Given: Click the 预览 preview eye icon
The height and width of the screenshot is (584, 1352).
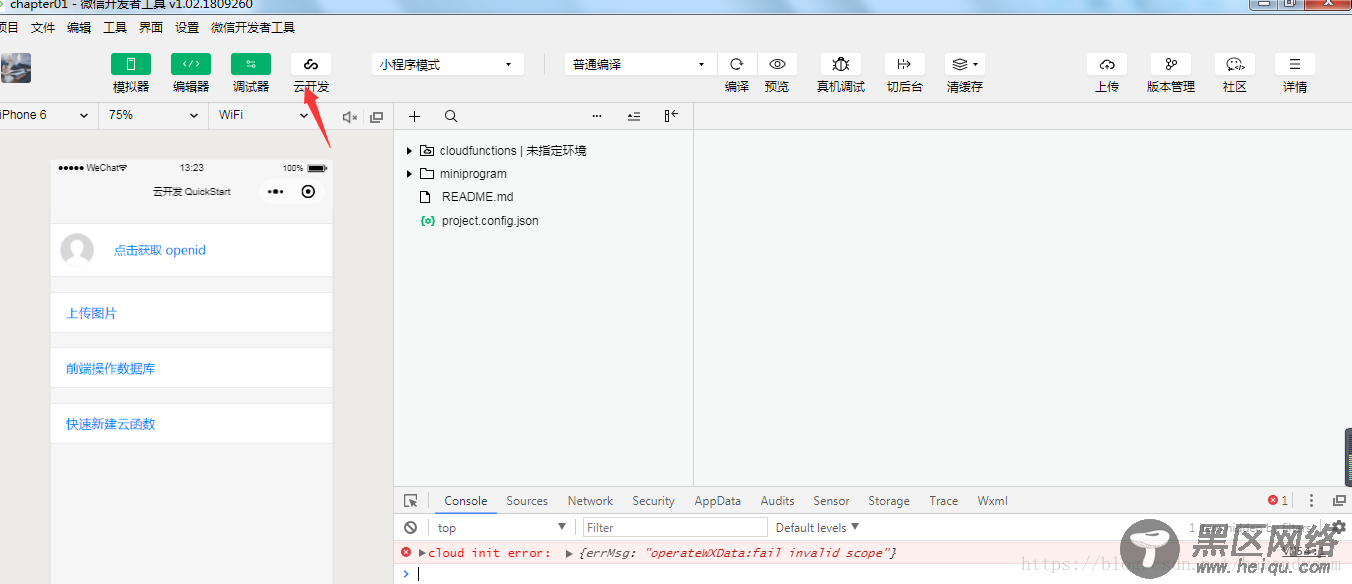Looking at the screenshot, I should click(777, 64).
